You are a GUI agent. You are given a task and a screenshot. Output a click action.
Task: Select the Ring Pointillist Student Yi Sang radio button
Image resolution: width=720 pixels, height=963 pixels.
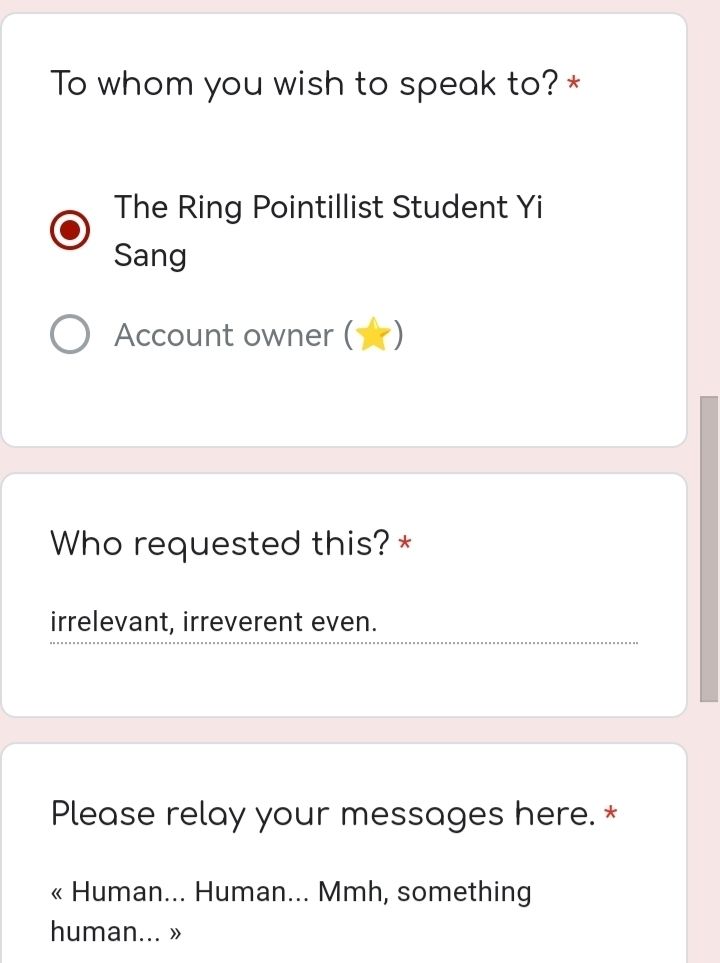pyautogui.click(x=69, y=231)
